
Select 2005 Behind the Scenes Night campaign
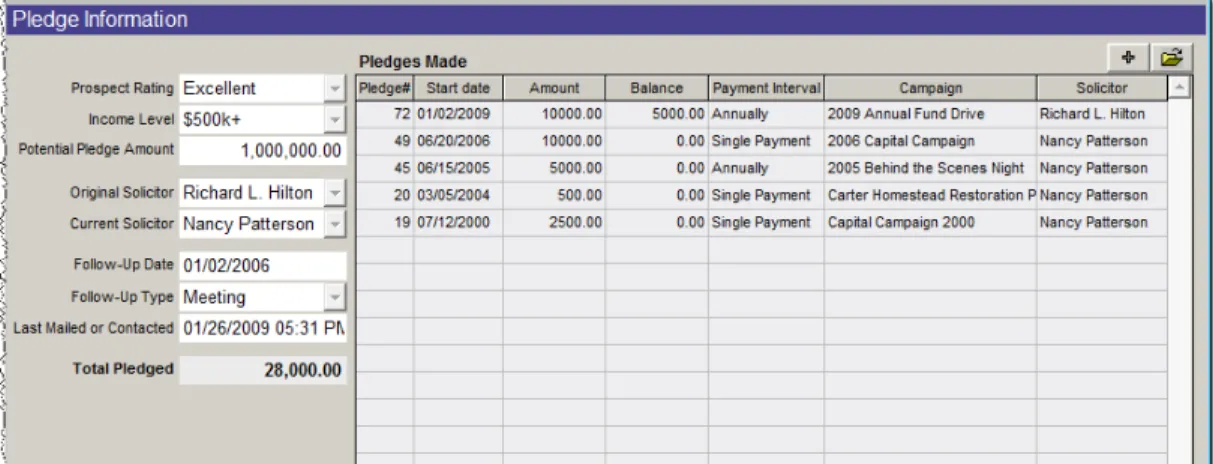click(930, 168)
